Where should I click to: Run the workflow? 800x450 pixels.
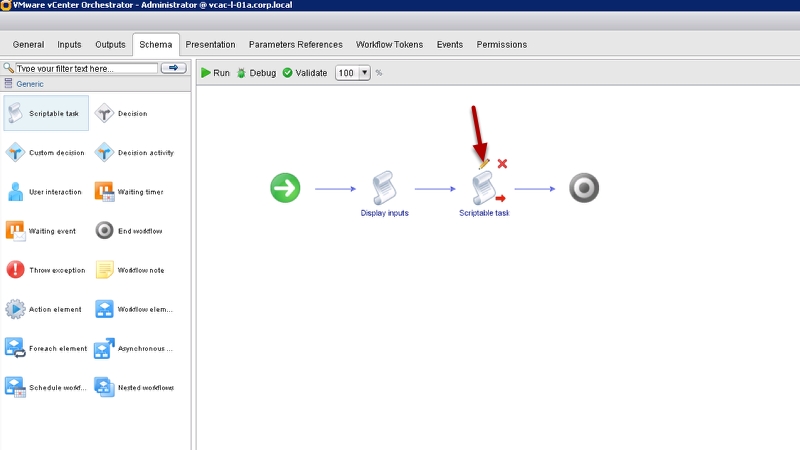point(215,73)
